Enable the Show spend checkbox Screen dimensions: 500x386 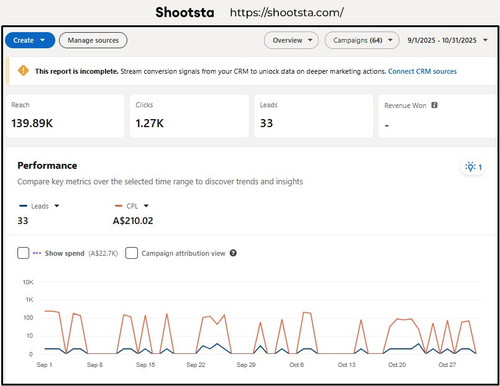coord(23,253)
